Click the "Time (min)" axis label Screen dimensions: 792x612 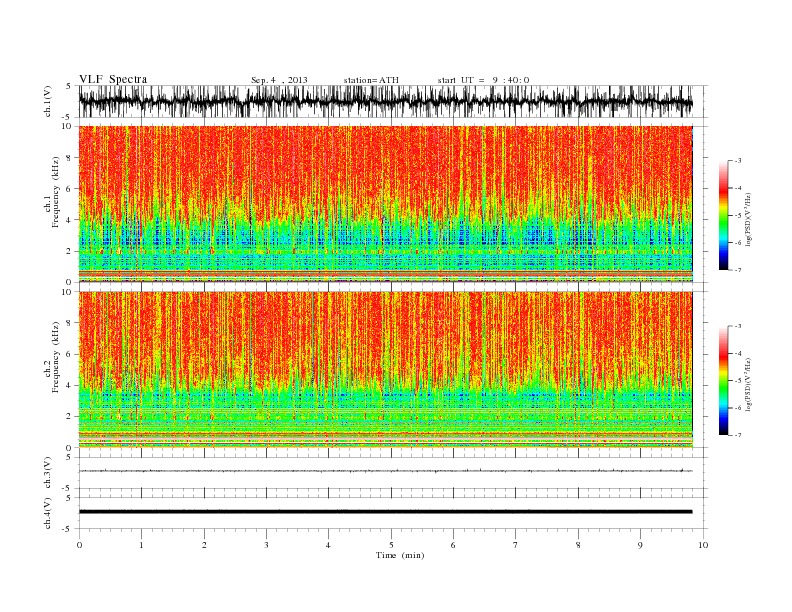click(400, 555)
